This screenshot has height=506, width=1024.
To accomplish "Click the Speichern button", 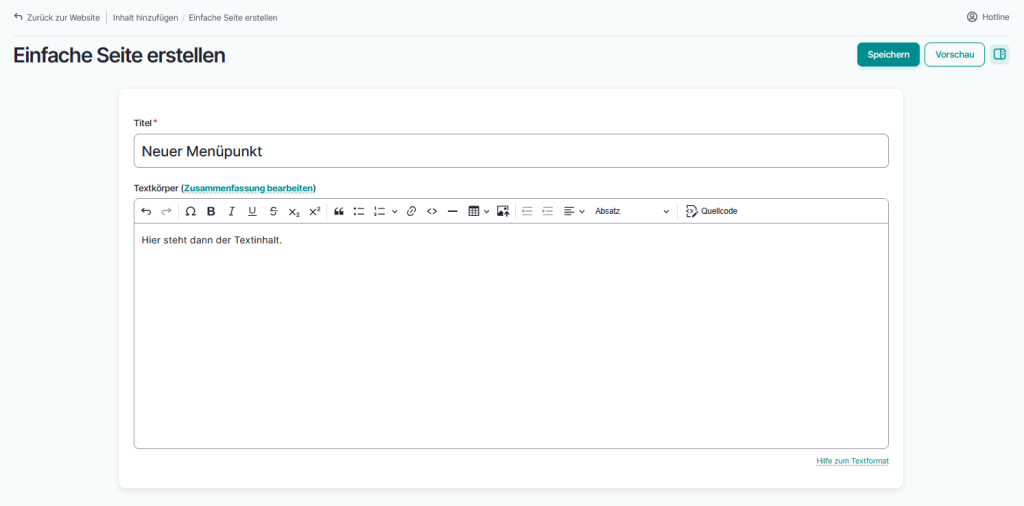I will pyautogui.click(x=888, y=54).
